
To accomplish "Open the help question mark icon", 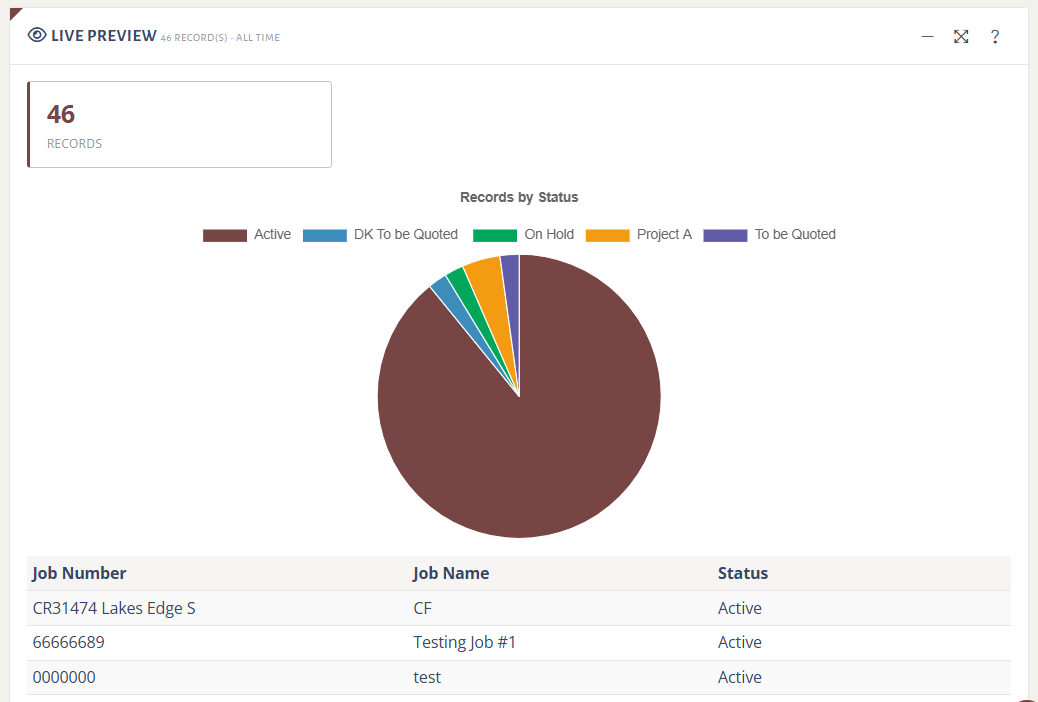I will pyautogui.click(x=995, y=36).
